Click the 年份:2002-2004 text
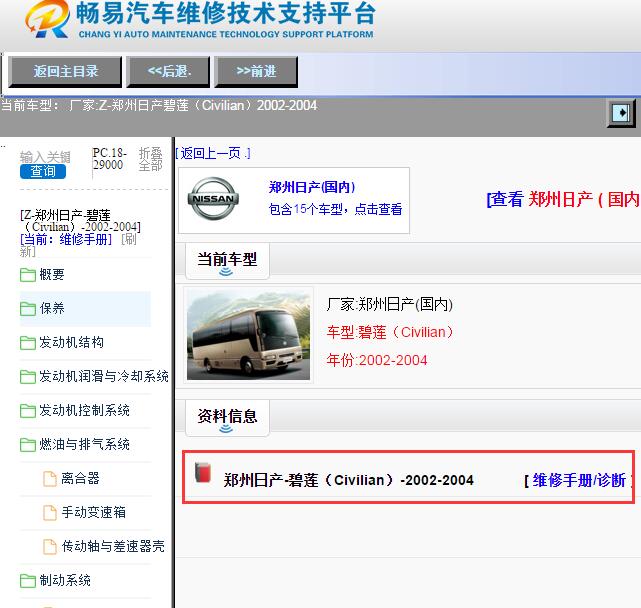Image resolution: width=641 pixels, height=608 pixels. click(x=377, y=360)
